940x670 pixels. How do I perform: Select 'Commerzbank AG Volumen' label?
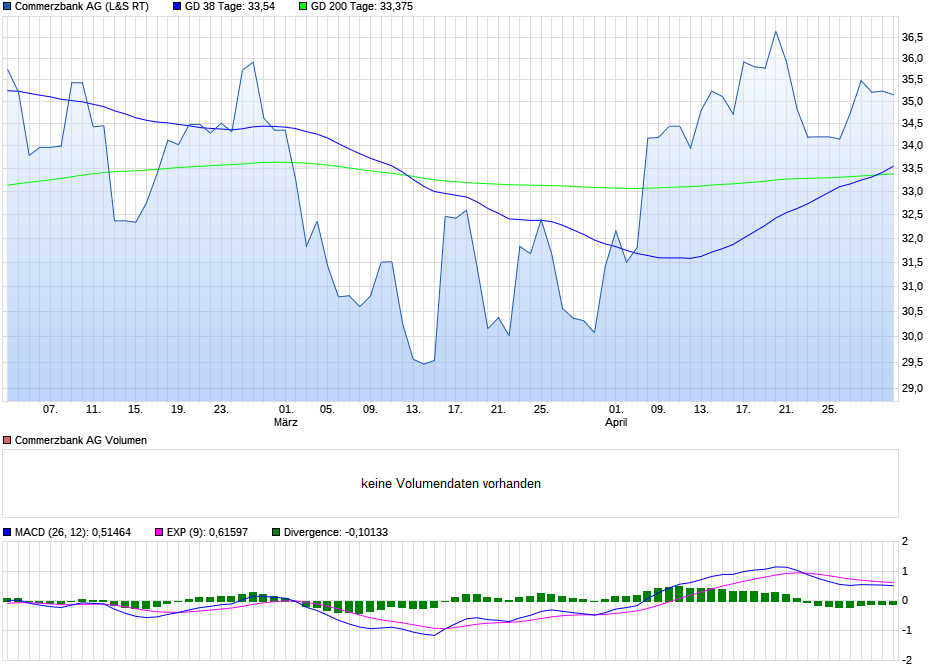point(81,440)
